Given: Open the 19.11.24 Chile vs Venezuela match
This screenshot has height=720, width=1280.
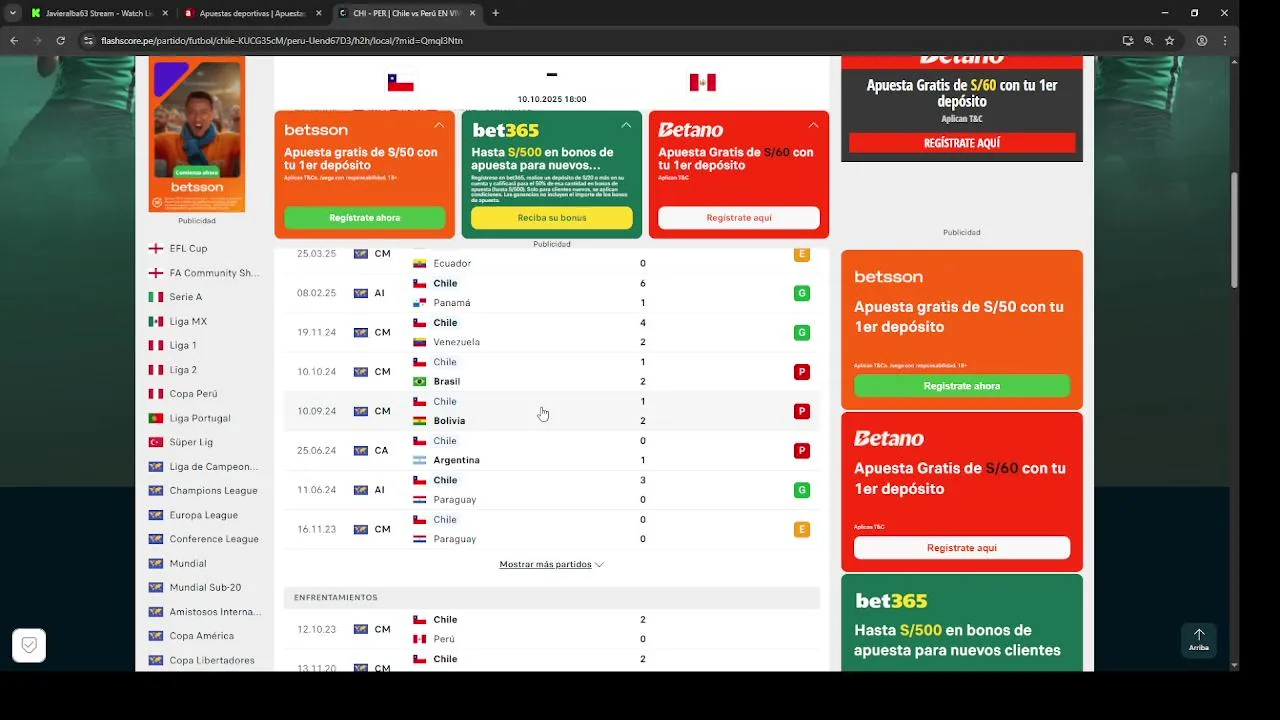Looking at the screenshot, I should point(551,332).
